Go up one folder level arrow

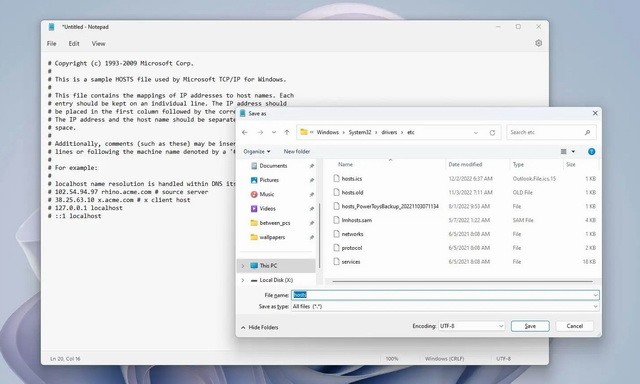287,133
